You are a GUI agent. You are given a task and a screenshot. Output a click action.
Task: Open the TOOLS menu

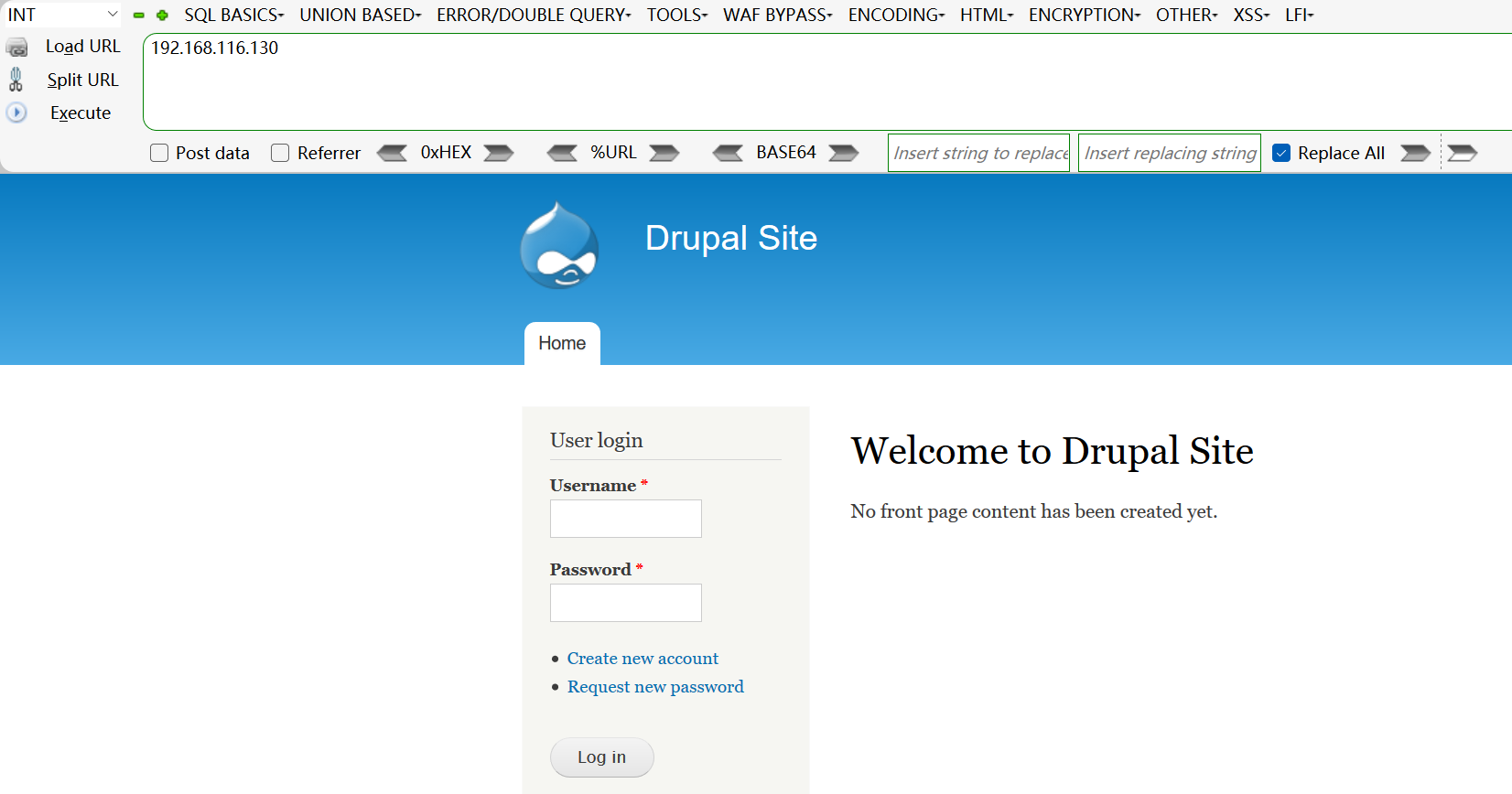[x=677, y=15]
